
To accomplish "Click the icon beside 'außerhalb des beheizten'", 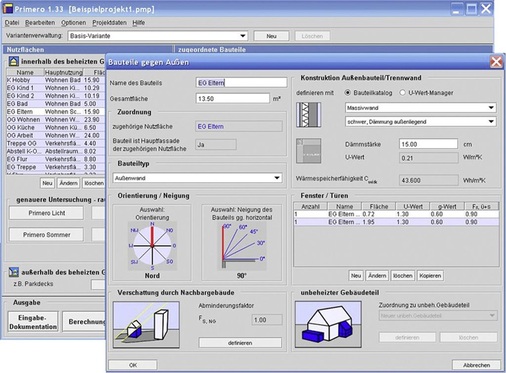I will tap(14, 272).
